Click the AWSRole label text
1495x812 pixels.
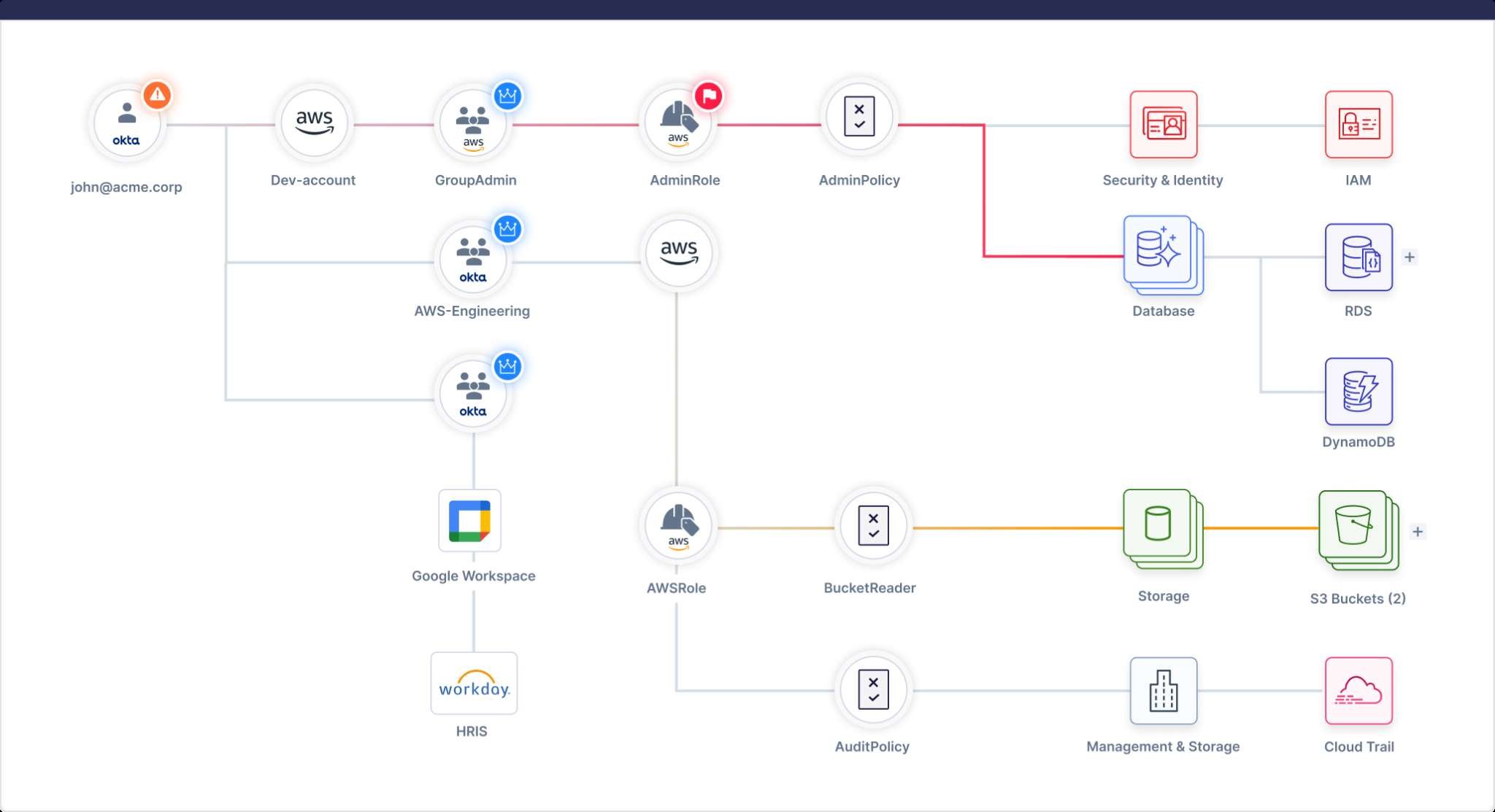pos(677,588)
